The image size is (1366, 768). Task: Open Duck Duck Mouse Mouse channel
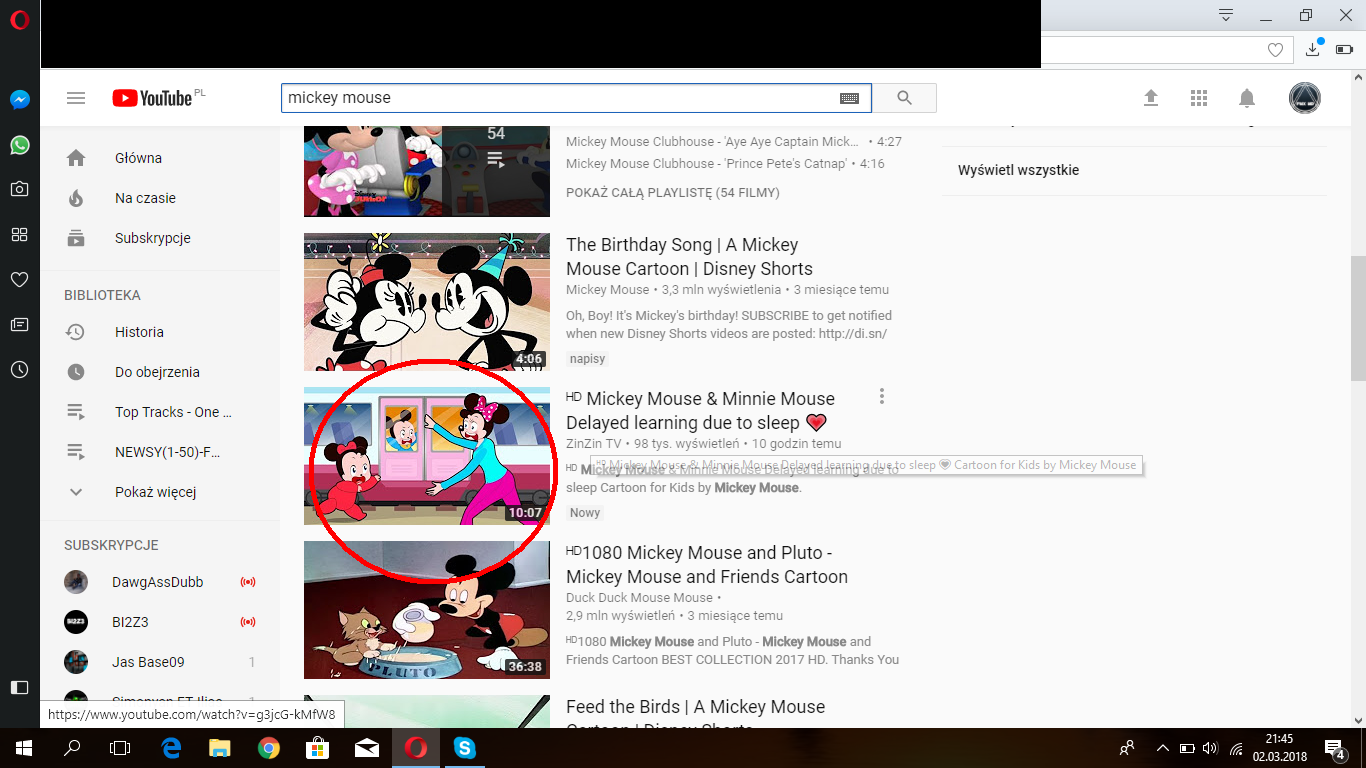pyautogui.click(x=639, y=598)
